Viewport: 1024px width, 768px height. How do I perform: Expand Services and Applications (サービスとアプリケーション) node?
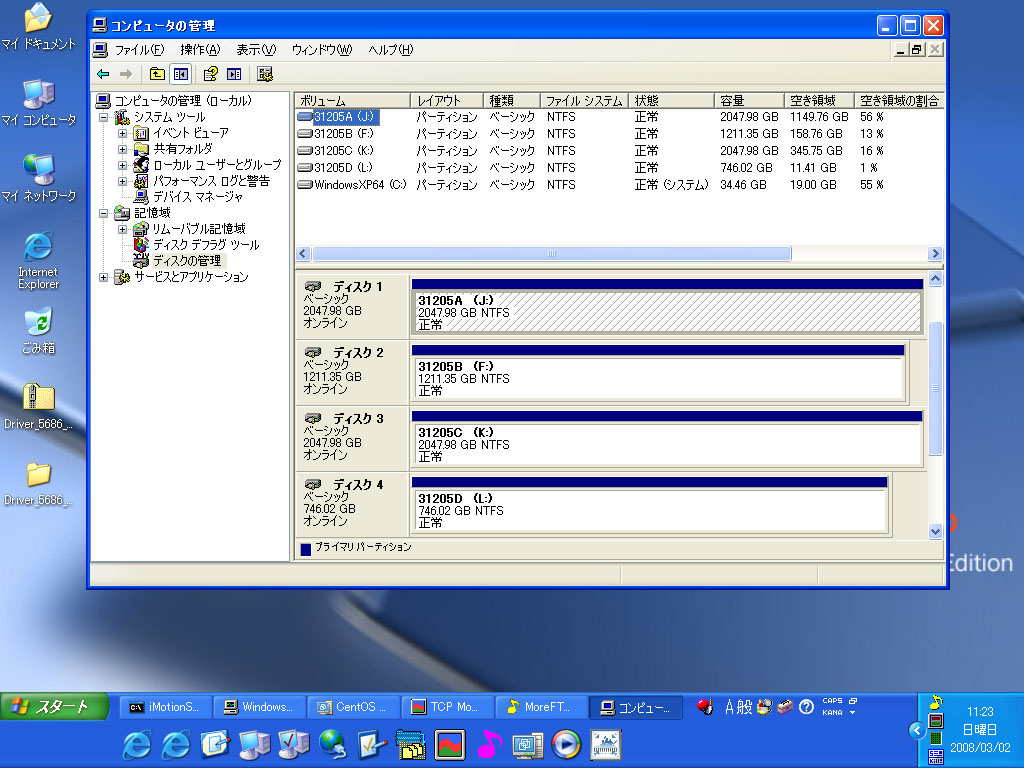(106, 277)
